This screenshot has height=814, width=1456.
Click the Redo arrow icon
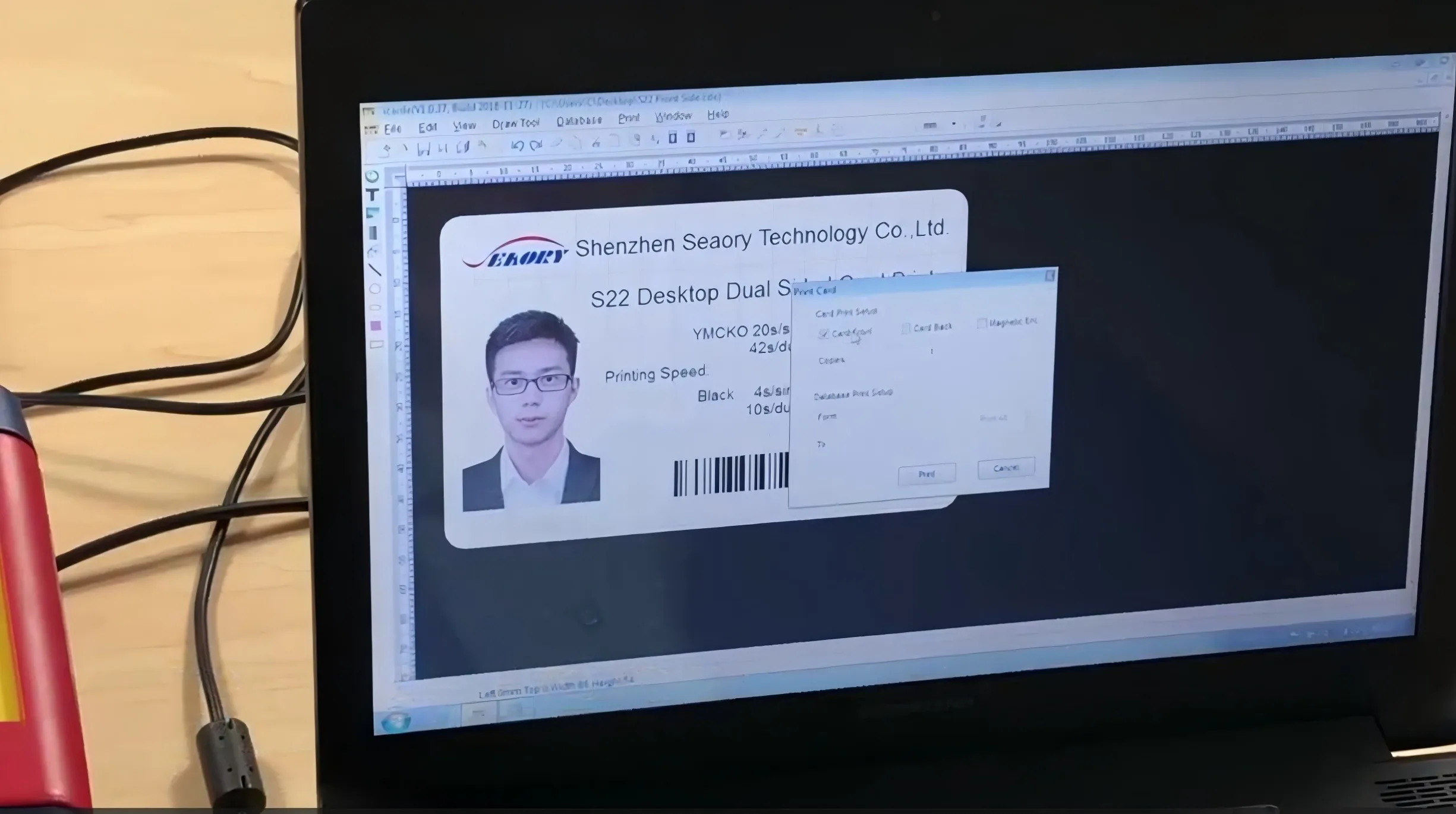point(536,145)
